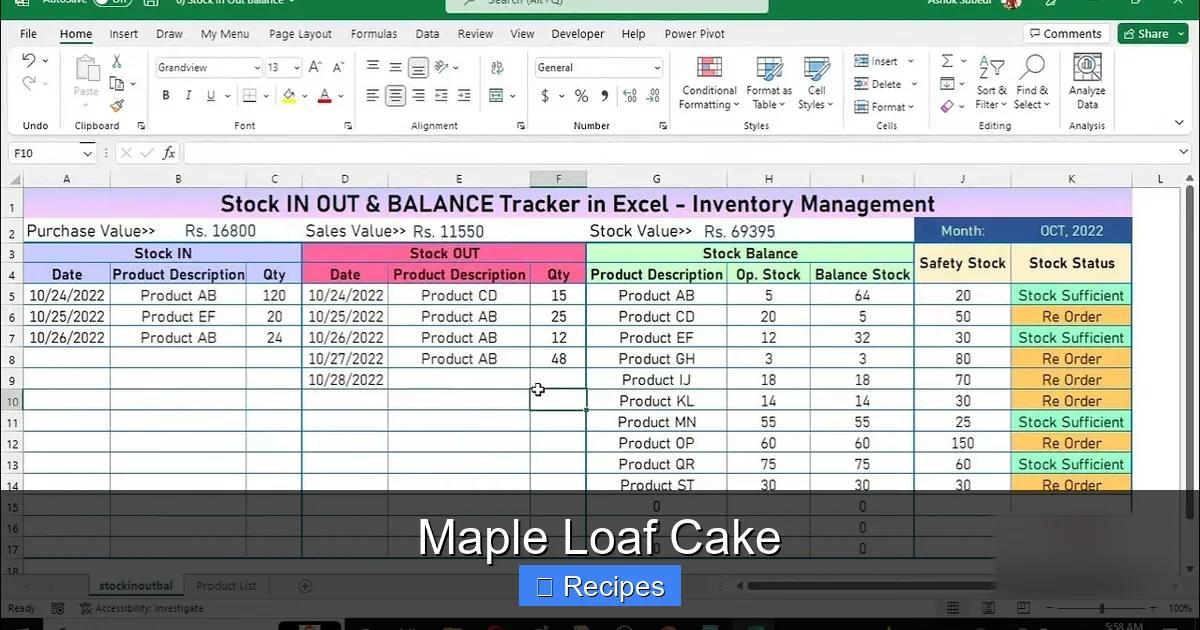This screenshot has width=1200, height=630.
Task: Switch to the Product List sheet
Action: (226, 586)
